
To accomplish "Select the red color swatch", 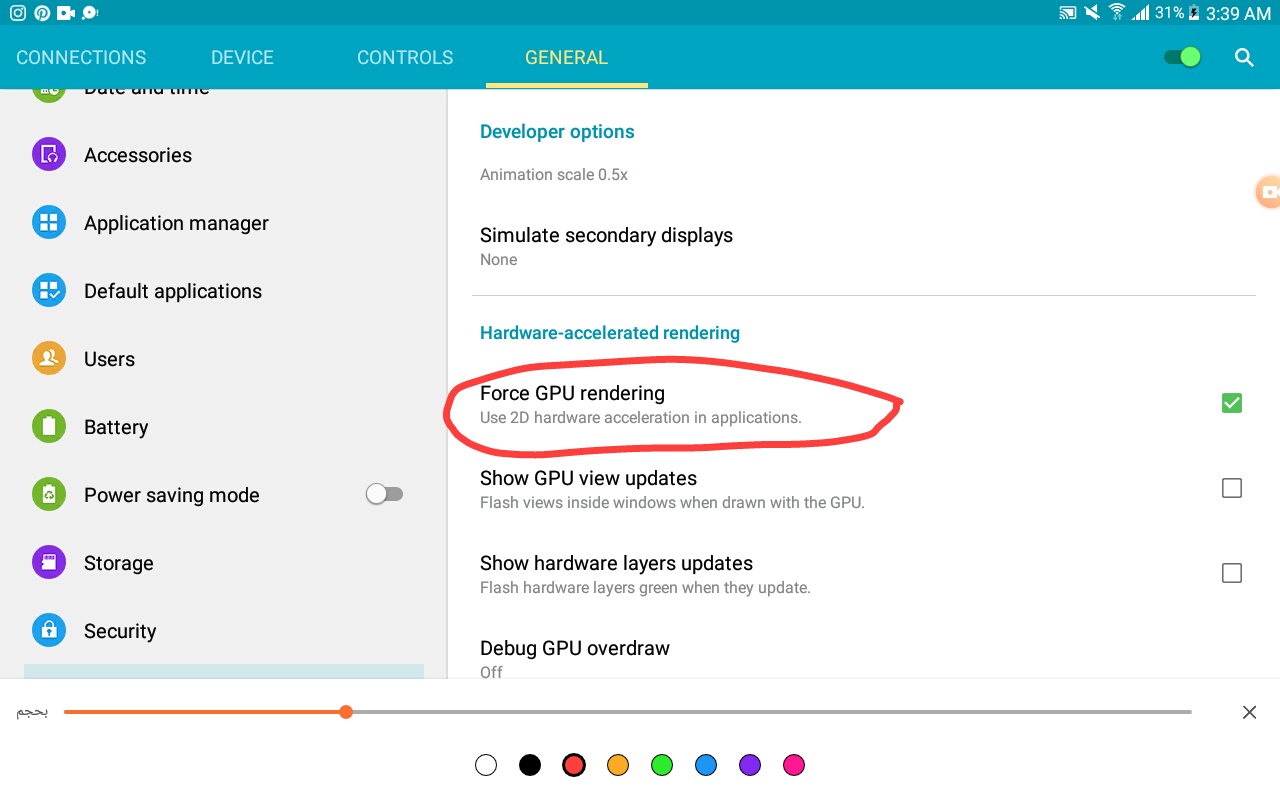I will click(x=573, y=765).
